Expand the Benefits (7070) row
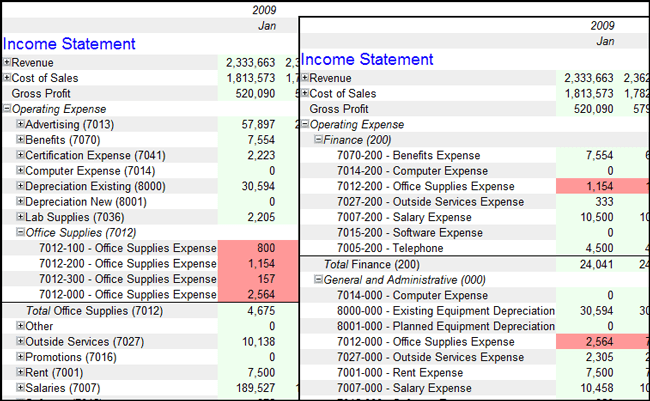 click(x=20, y=139)
